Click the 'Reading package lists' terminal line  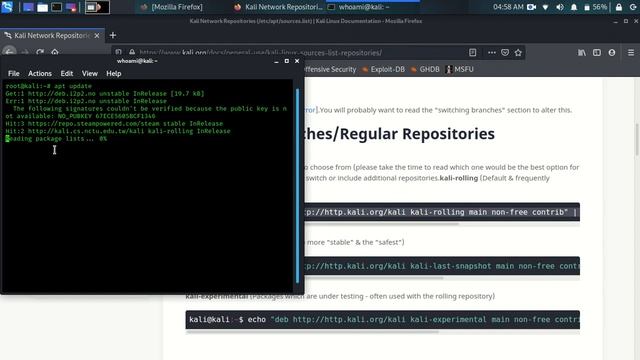[x=56, y=139]
